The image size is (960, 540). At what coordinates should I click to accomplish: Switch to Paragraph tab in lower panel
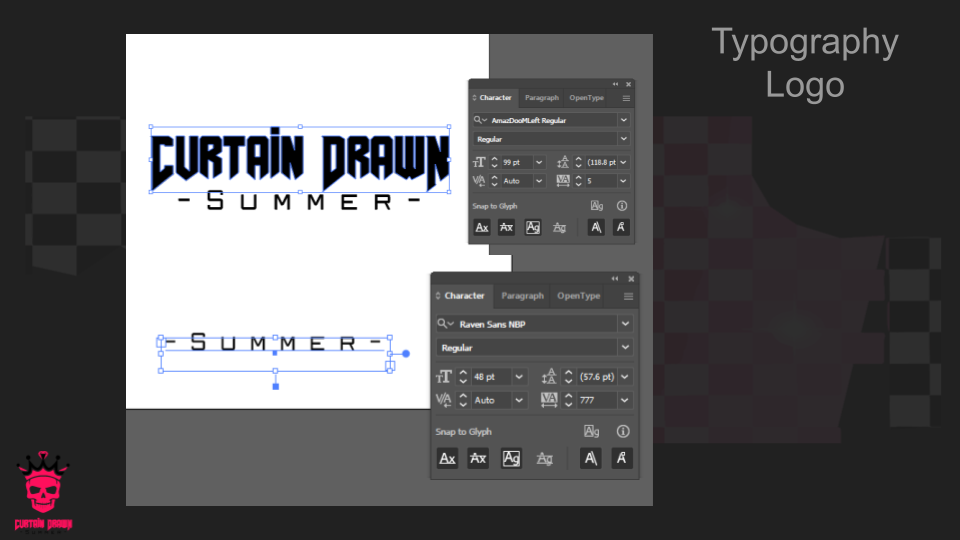coord(522,296)
